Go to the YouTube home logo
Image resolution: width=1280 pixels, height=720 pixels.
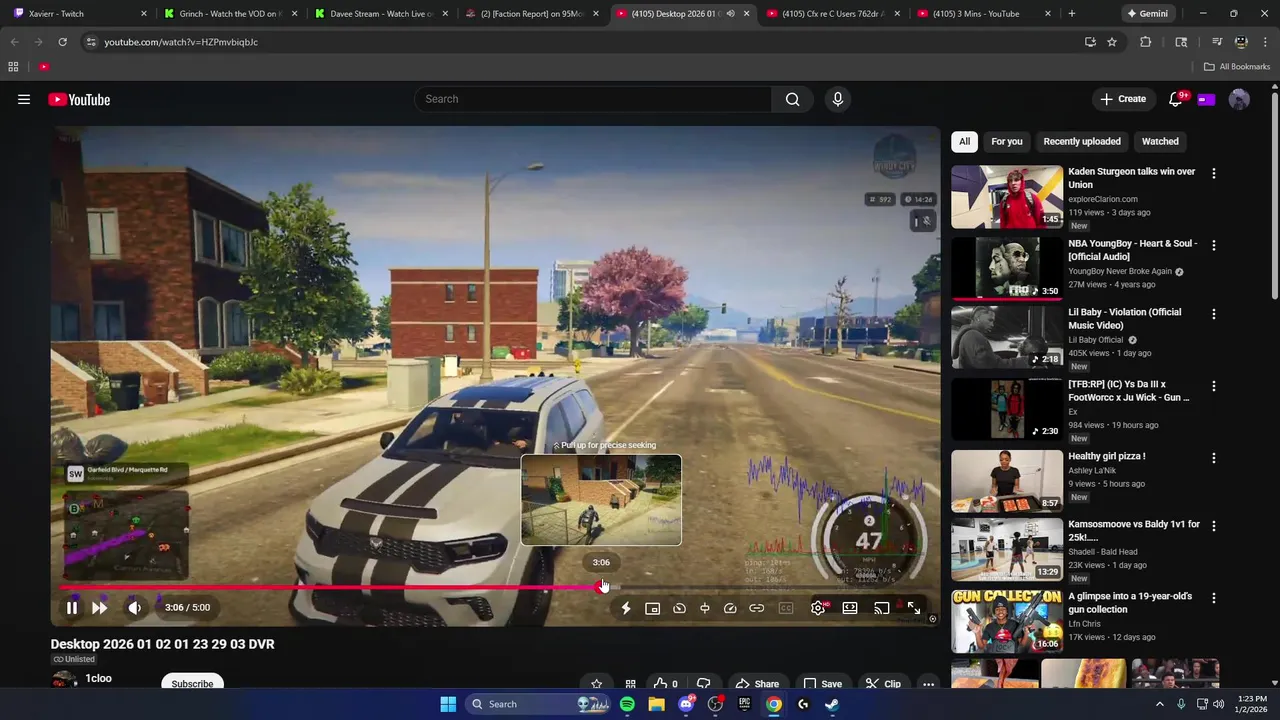click(79, 99)
